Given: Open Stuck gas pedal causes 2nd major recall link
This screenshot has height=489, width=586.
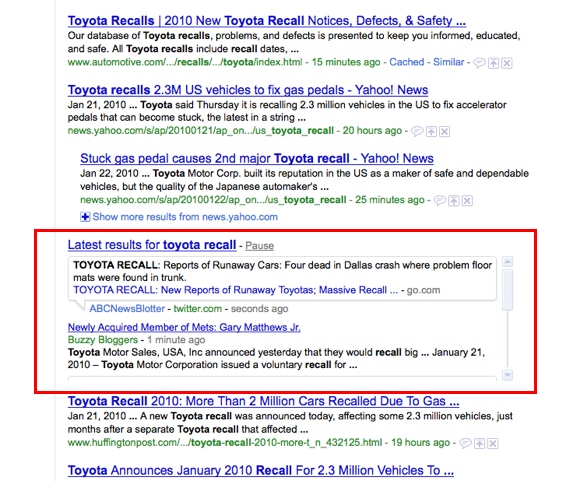Looking at the screenshot, I should point(257,159).
